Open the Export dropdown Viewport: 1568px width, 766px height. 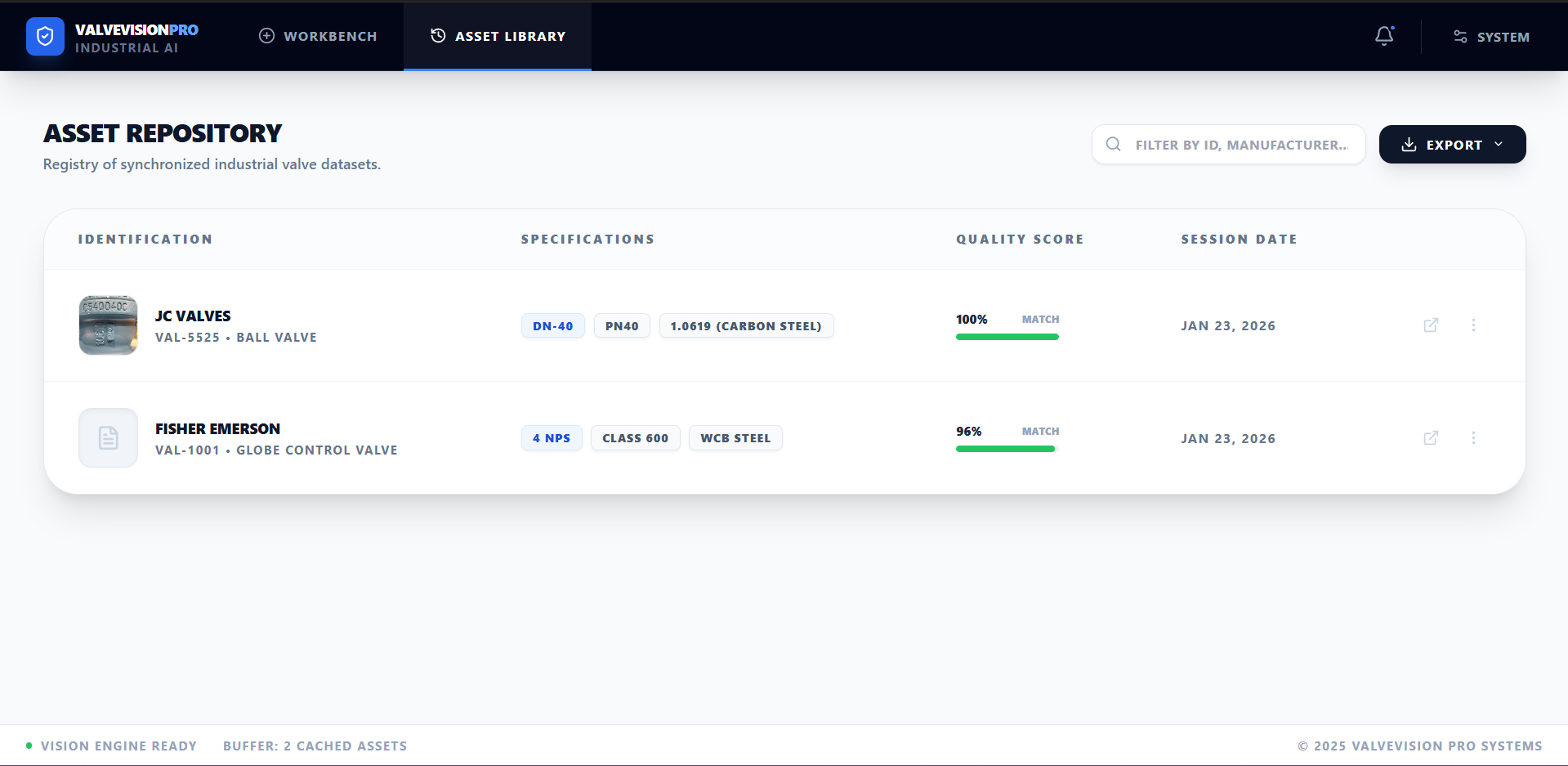[1452, 145]
